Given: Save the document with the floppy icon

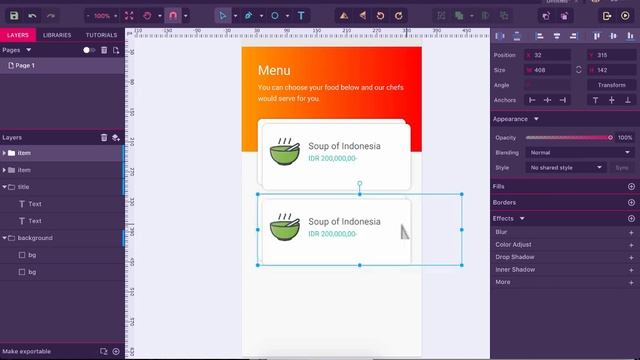Looking at the screenshot, I should click(x=14, y=16).
